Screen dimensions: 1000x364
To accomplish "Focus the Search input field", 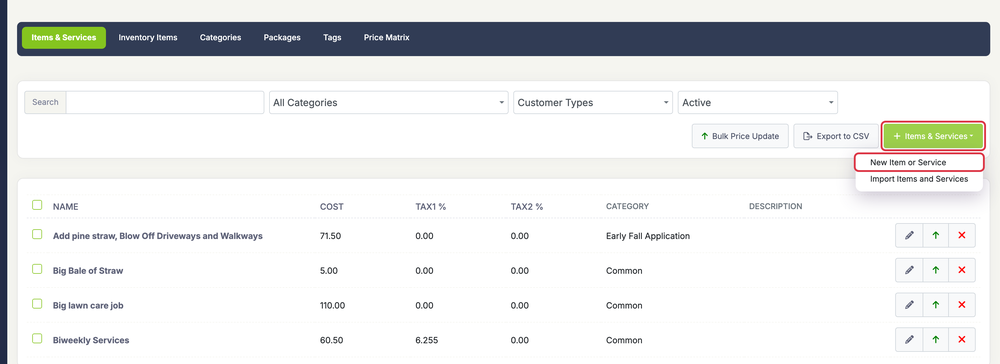I will (165, 103).
